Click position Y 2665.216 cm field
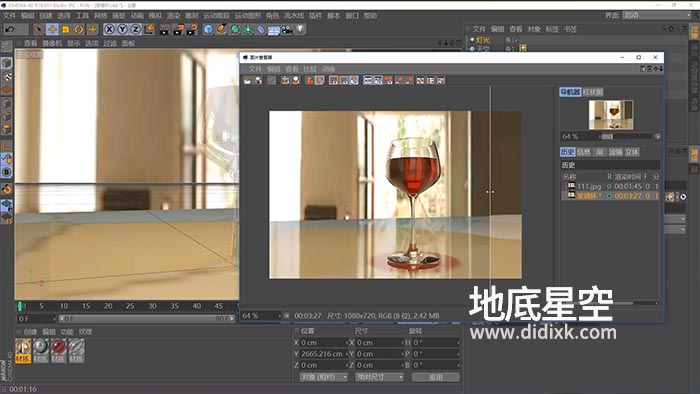The width and height of the screenshot is (700, 394). tap(323, 354)
